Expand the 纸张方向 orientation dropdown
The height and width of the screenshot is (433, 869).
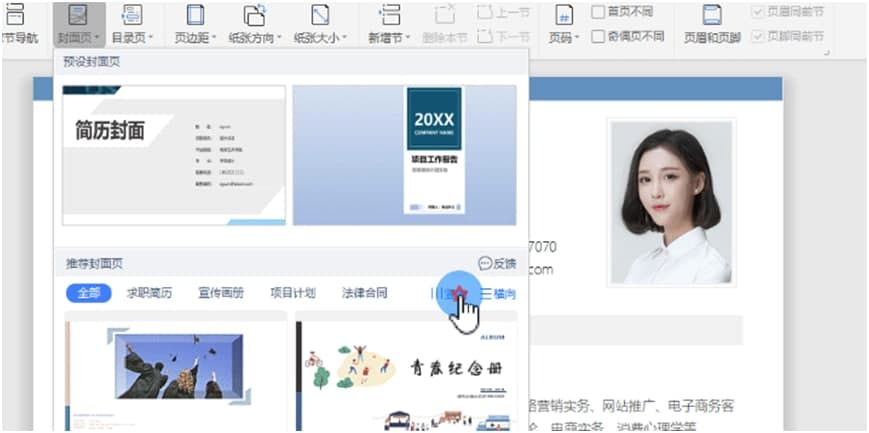[255, 25]
